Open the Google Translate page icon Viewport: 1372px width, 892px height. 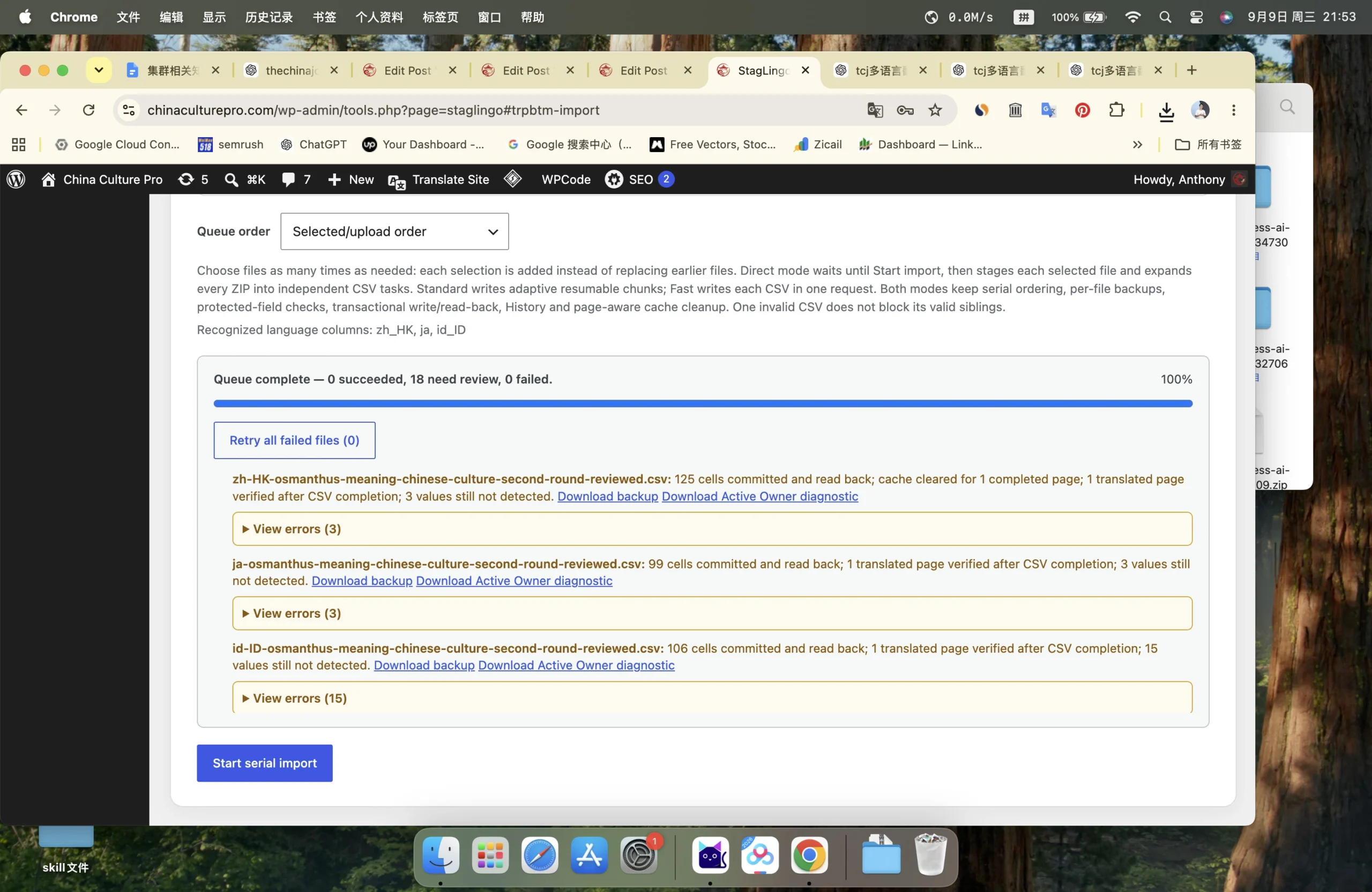pos(874,110)
